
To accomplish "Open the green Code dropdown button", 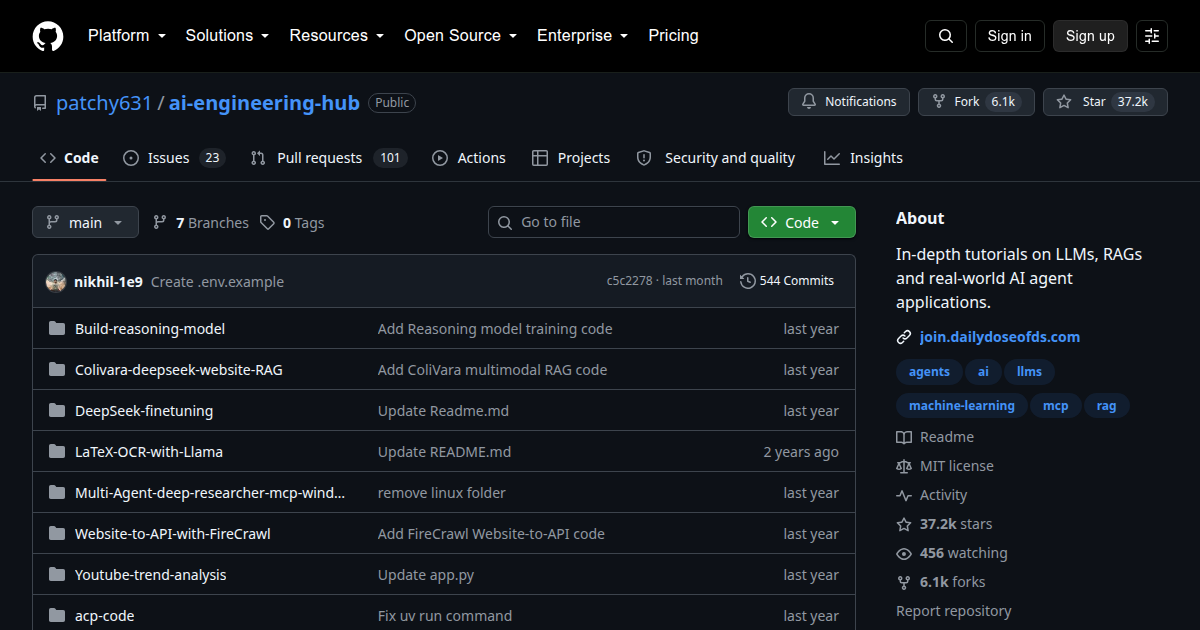I will pyautogui.click(x=802, y=223).
